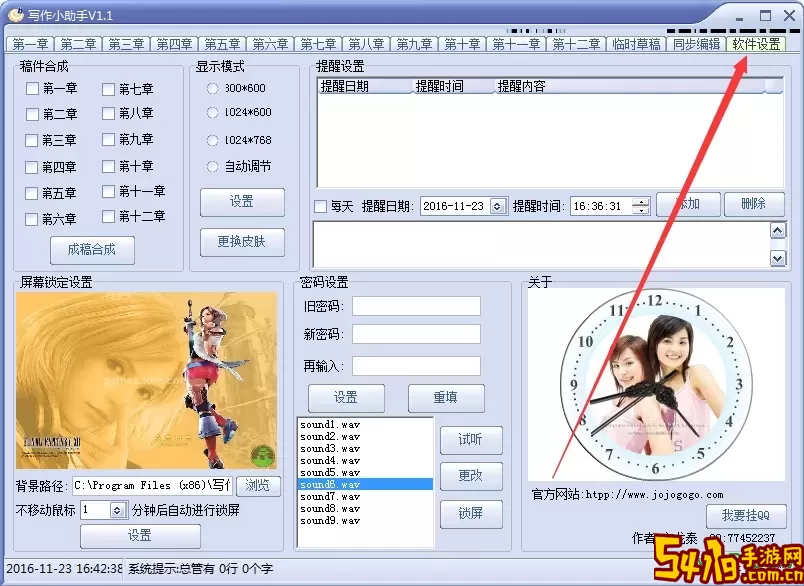This screenshot has width=804, height=586.
Task: Click the 浏览 browse button
Action: pos(258,486)
